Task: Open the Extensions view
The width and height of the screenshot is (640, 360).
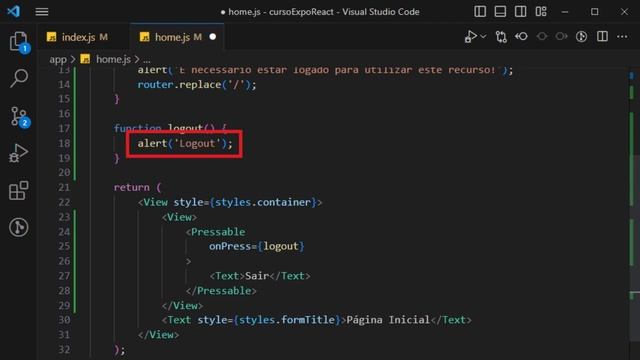Action: point(19,190)
